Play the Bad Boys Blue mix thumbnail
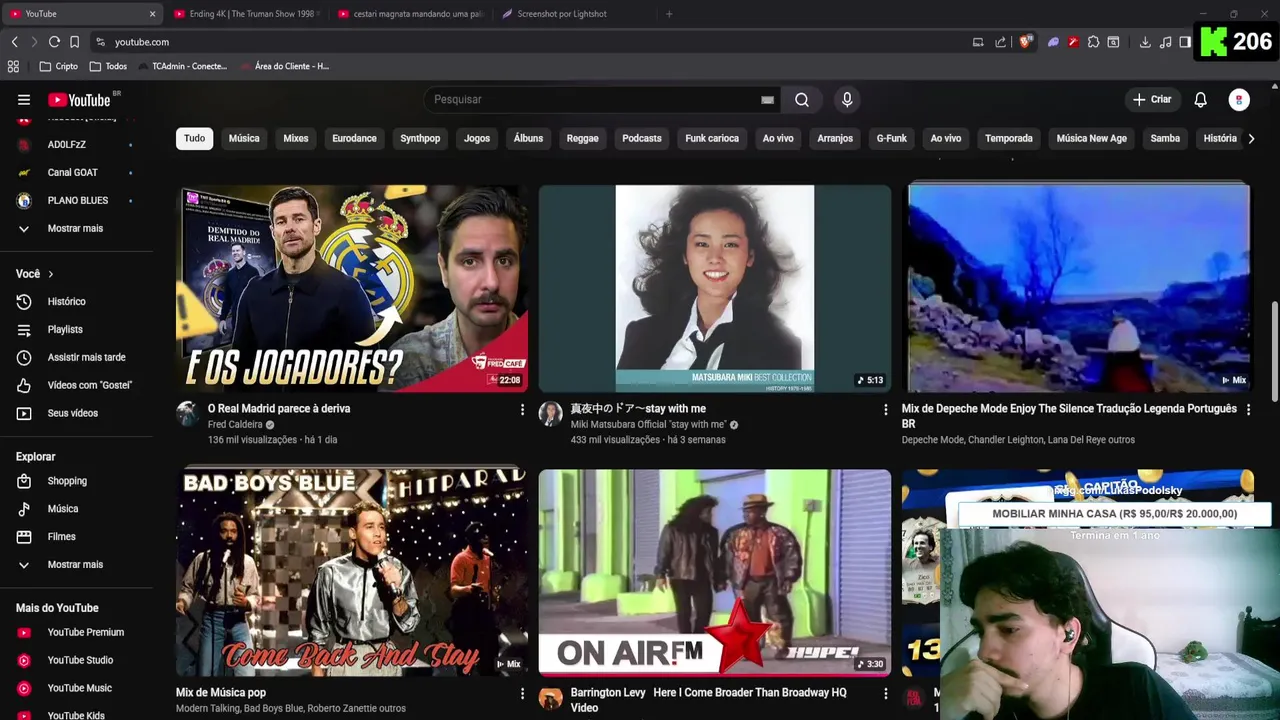This screenshot has height=720, width=1280. tap(352, 573)
